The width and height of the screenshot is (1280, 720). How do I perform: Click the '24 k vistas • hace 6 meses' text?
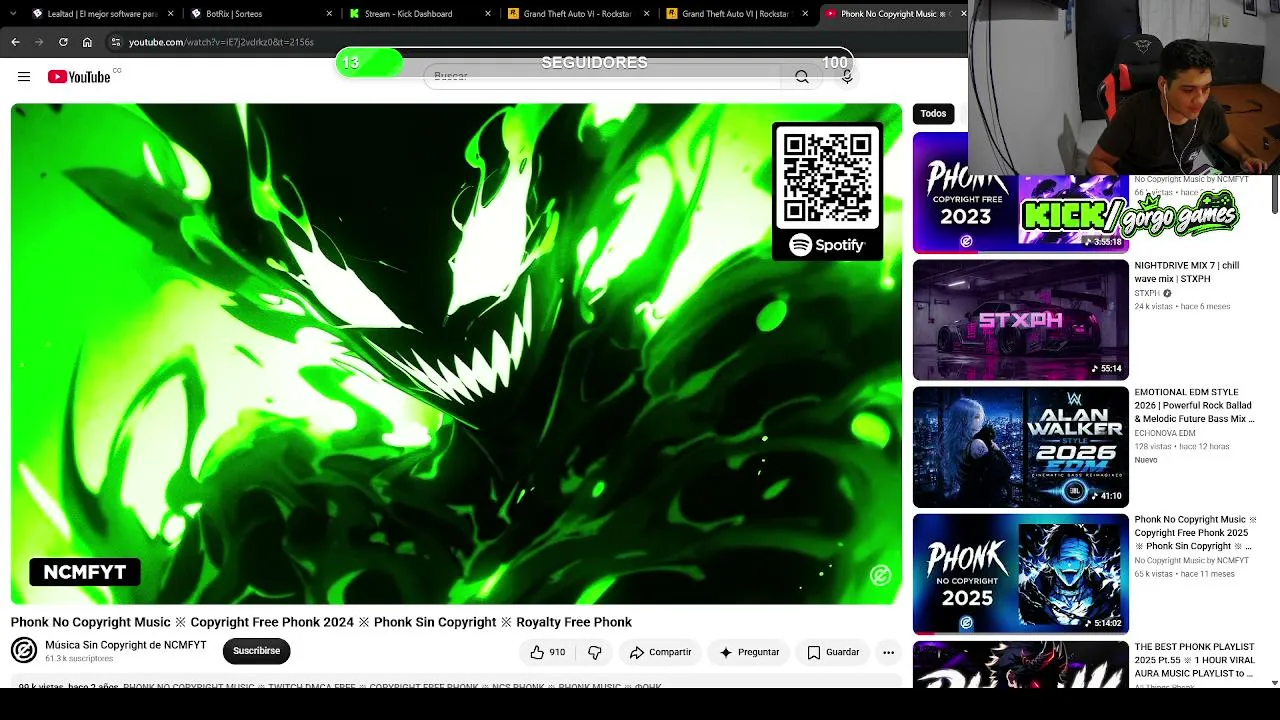click(x=1182, y=306)
